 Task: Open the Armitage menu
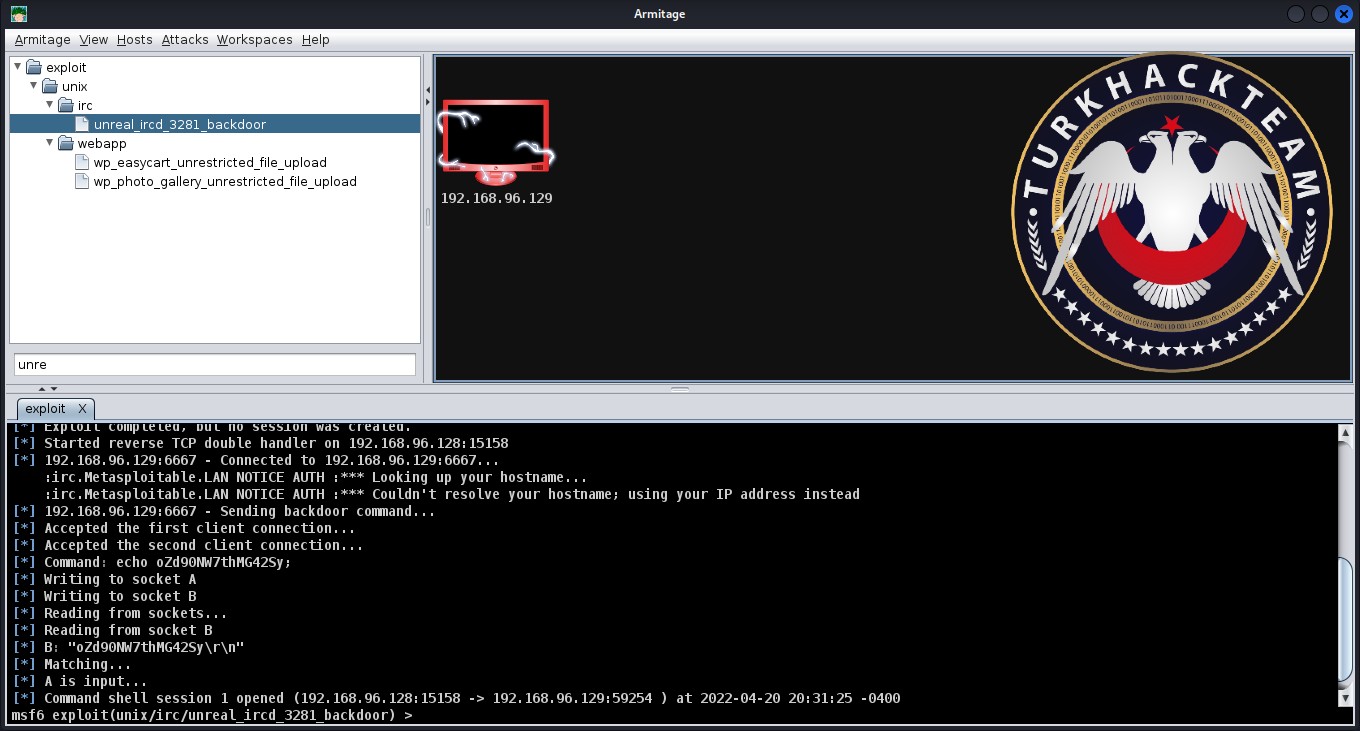[x=43, y=40]
